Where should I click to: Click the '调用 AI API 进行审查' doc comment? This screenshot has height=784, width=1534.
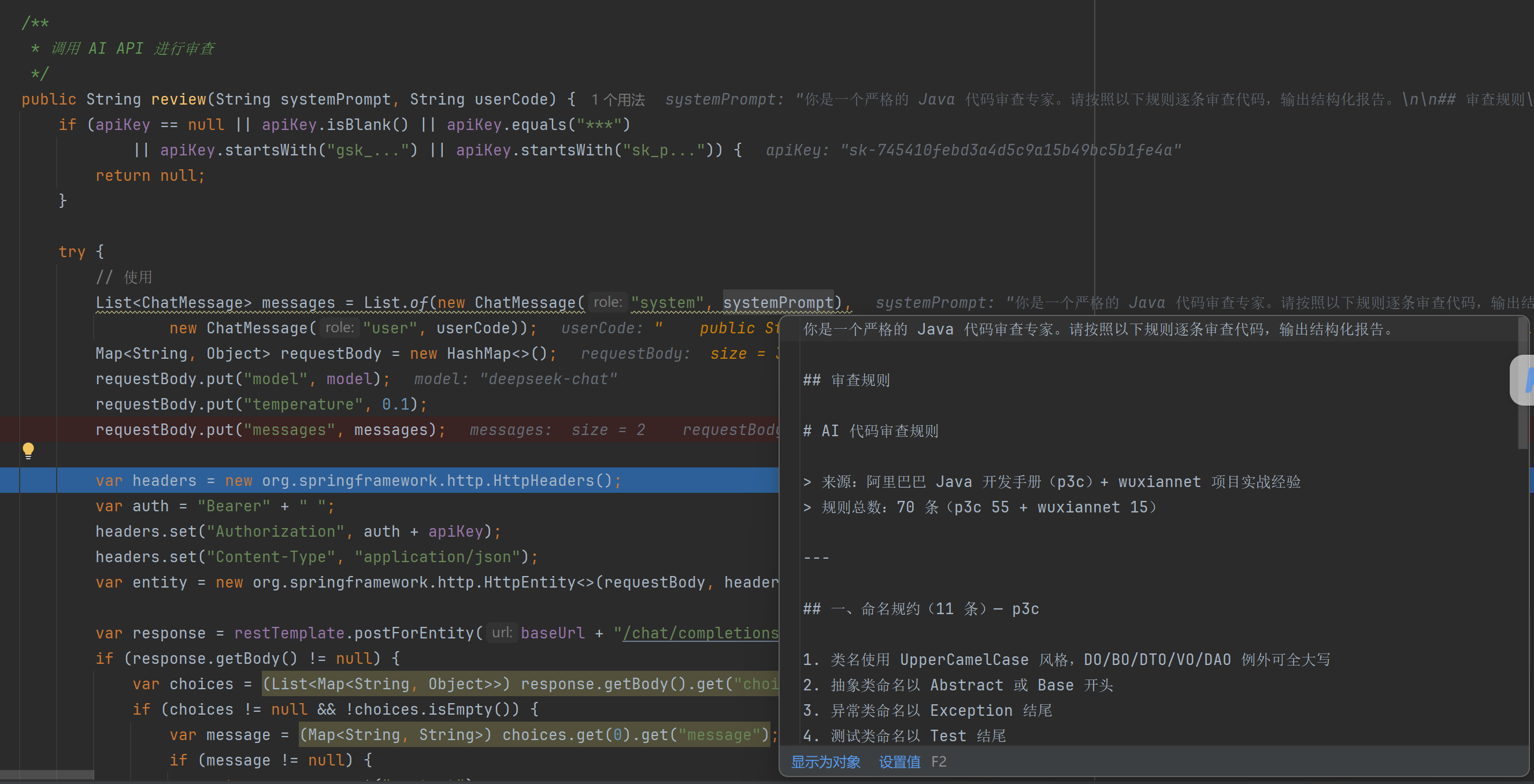coord(132,48)
